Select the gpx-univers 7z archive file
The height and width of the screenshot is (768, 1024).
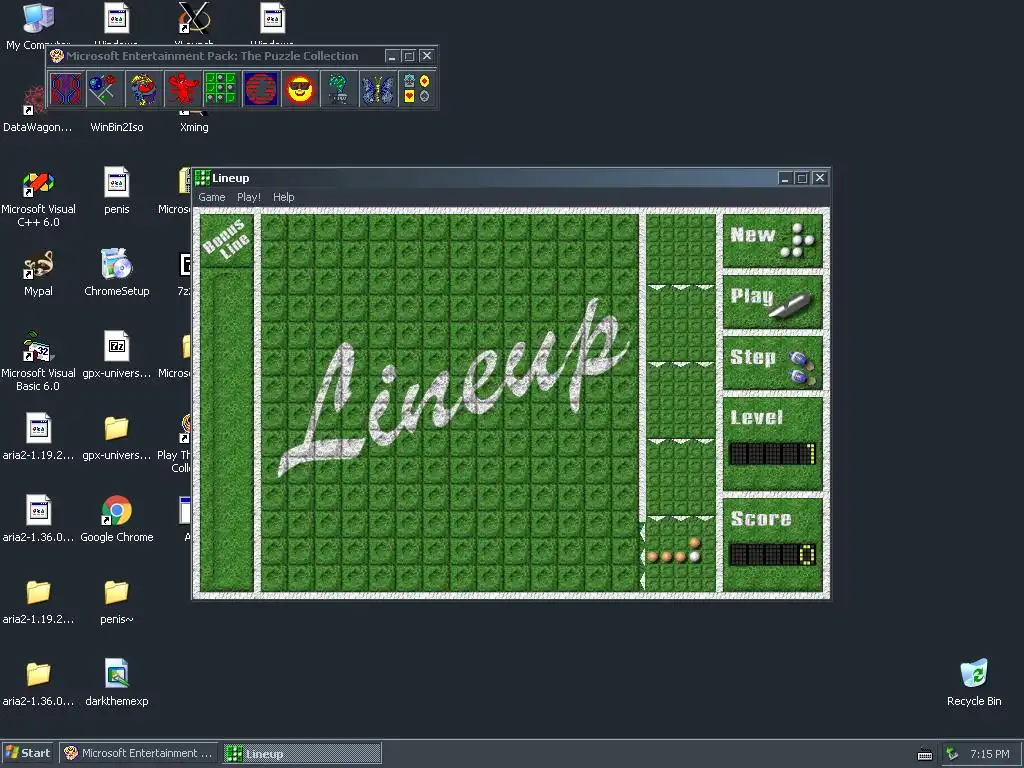[116, 355]
